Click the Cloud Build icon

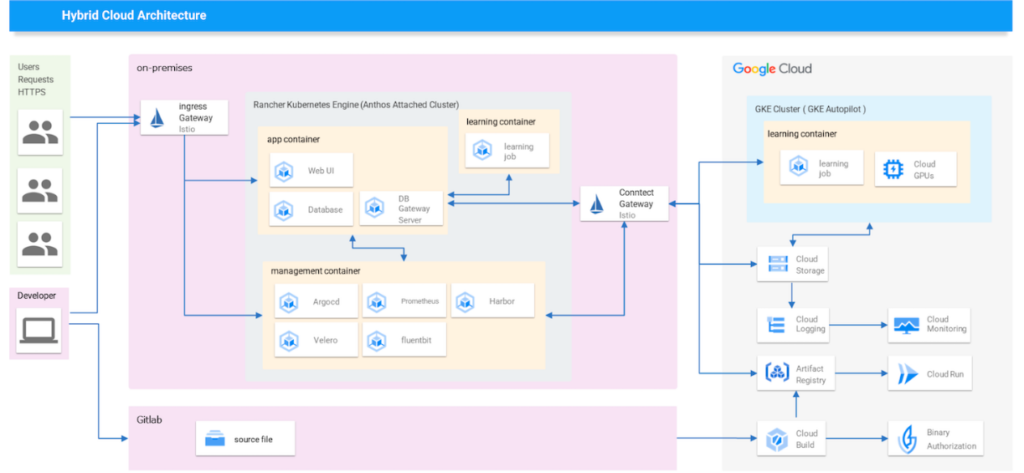click(777, 438)
